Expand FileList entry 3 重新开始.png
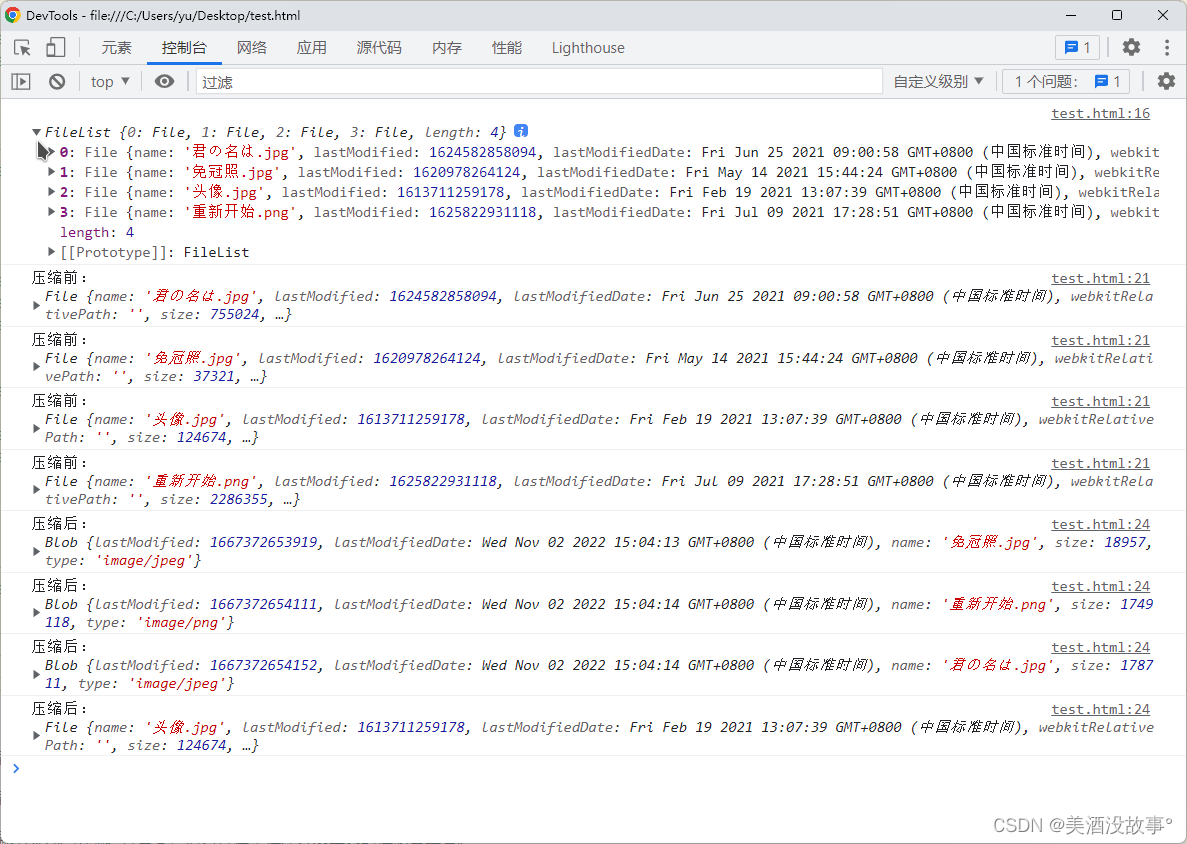1187x844 pixels. click(x=51, y=212)
